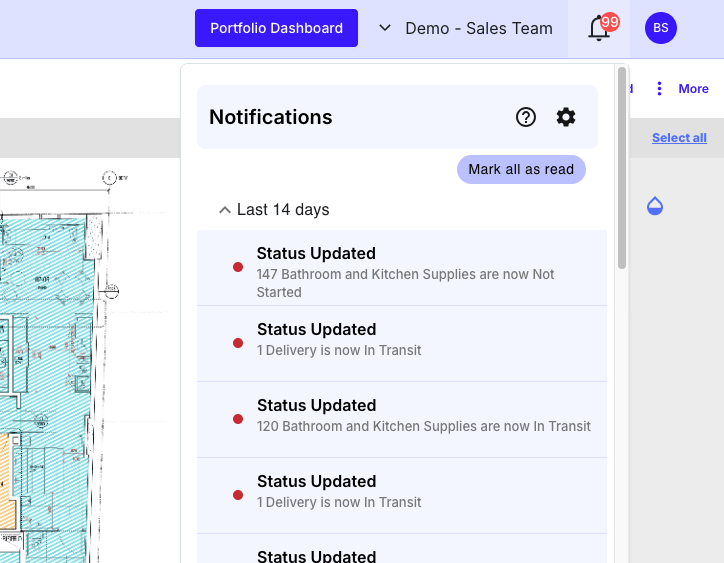Open notification about 147 Bathroom and Kitchen Supplies
Image resolution: width=724 pixels, height=563 pixels.
click(402, 268)
